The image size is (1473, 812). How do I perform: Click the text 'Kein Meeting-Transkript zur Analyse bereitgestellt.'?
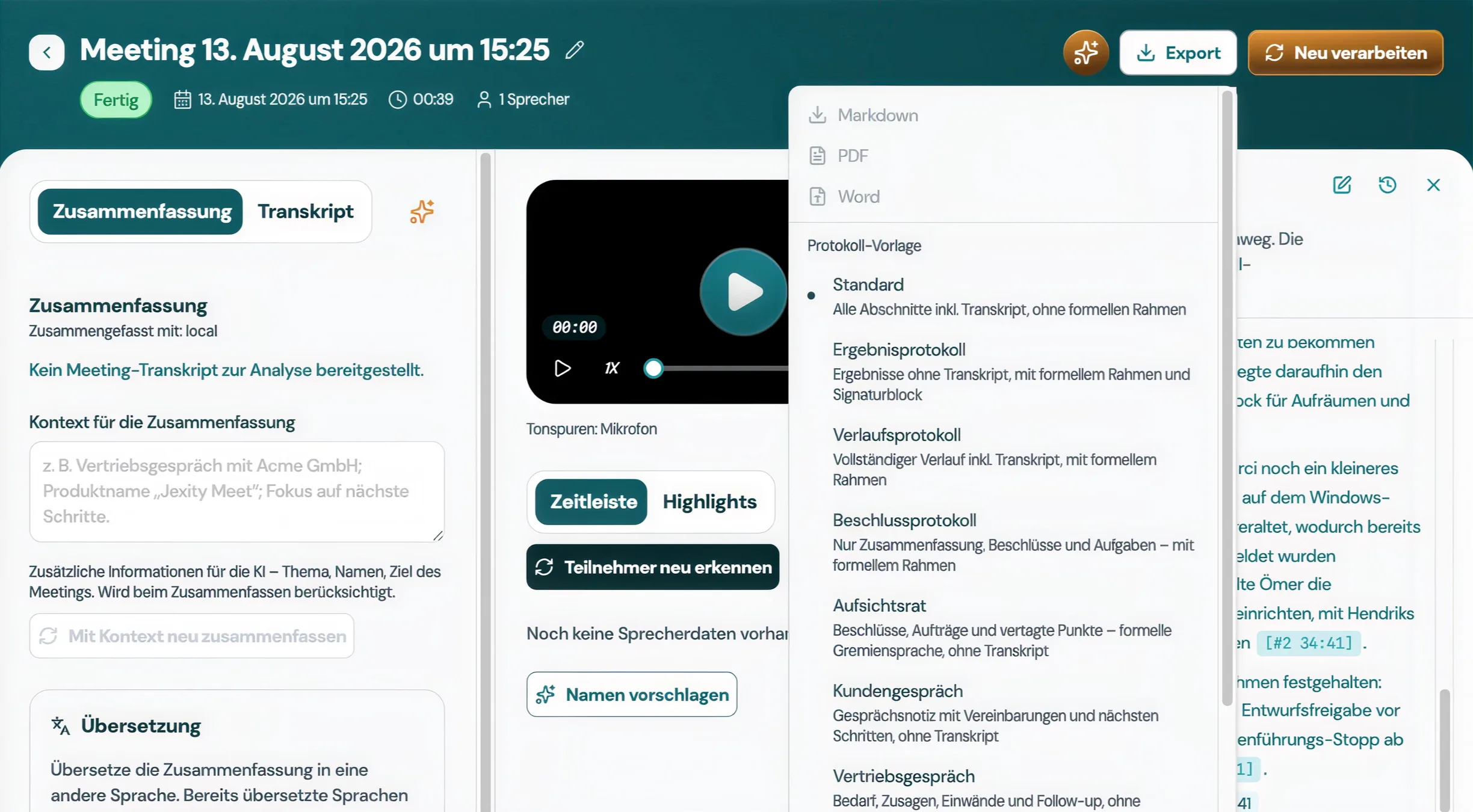click(x=226, y=370)
